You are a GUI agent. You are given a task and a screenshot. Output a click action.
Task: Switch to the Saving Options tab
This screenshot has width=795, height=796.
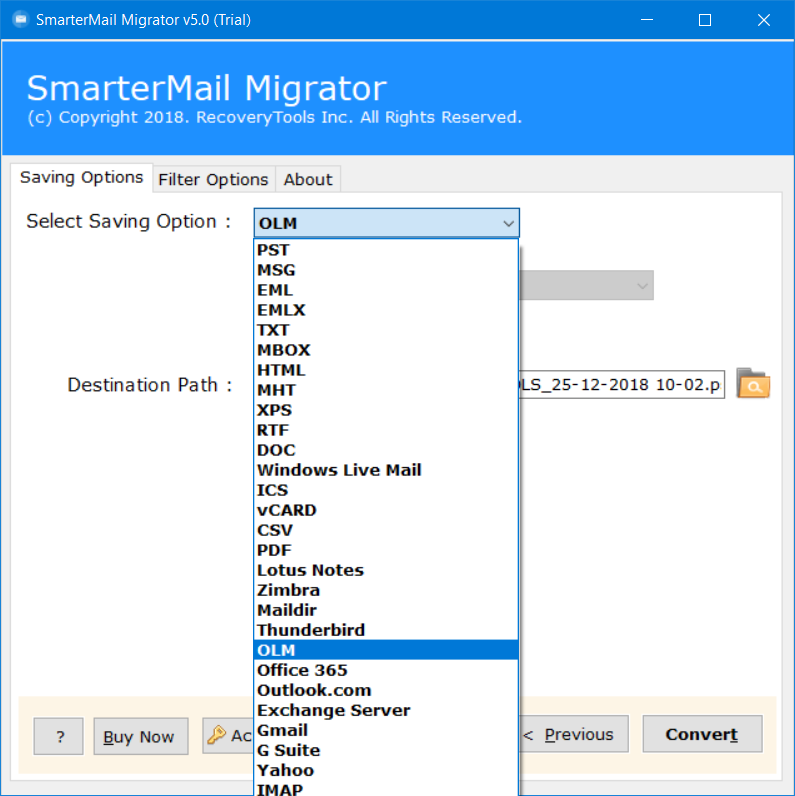(x=81, y=178)
